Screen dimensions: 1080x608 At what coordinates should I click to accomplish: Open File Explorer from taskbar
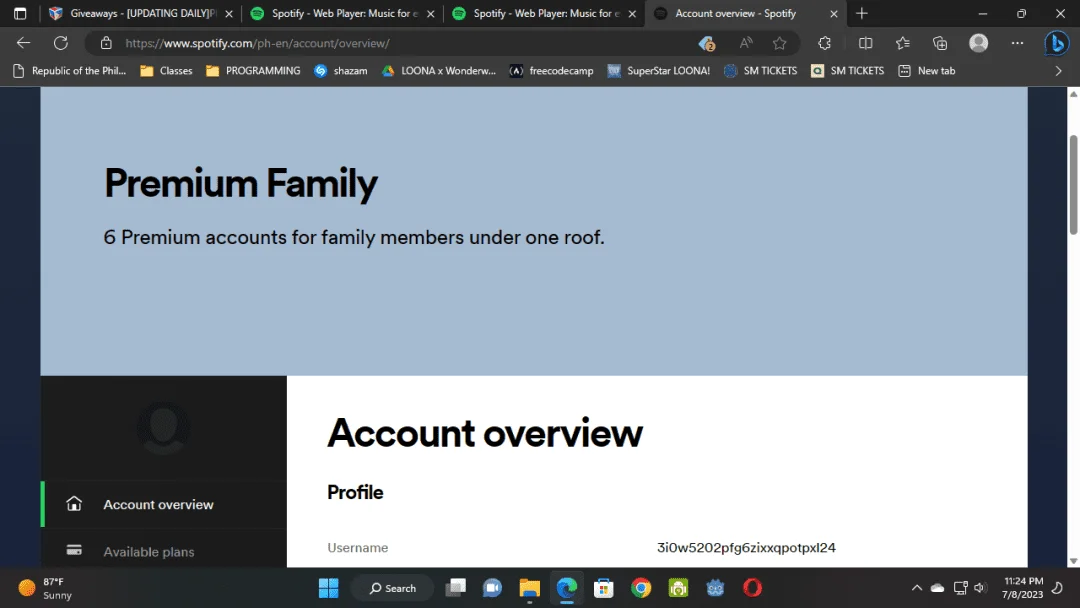(x=530, y=588)
